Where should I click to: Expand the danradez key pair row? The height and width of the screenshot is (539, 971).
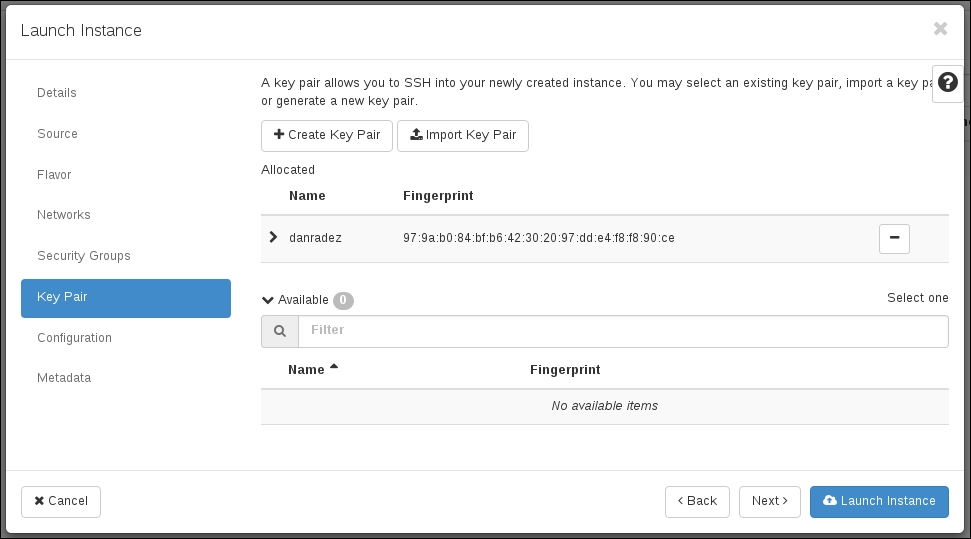(273, 238)
